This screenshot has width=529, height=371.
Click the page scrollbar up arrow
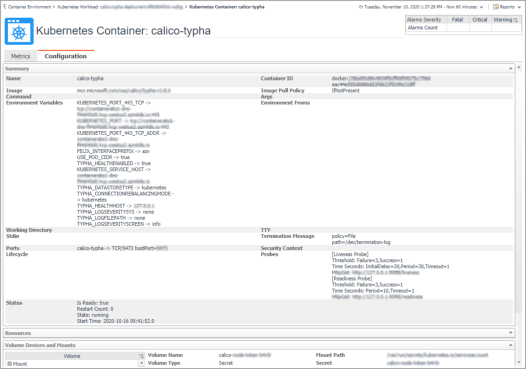tap(519, 68)
